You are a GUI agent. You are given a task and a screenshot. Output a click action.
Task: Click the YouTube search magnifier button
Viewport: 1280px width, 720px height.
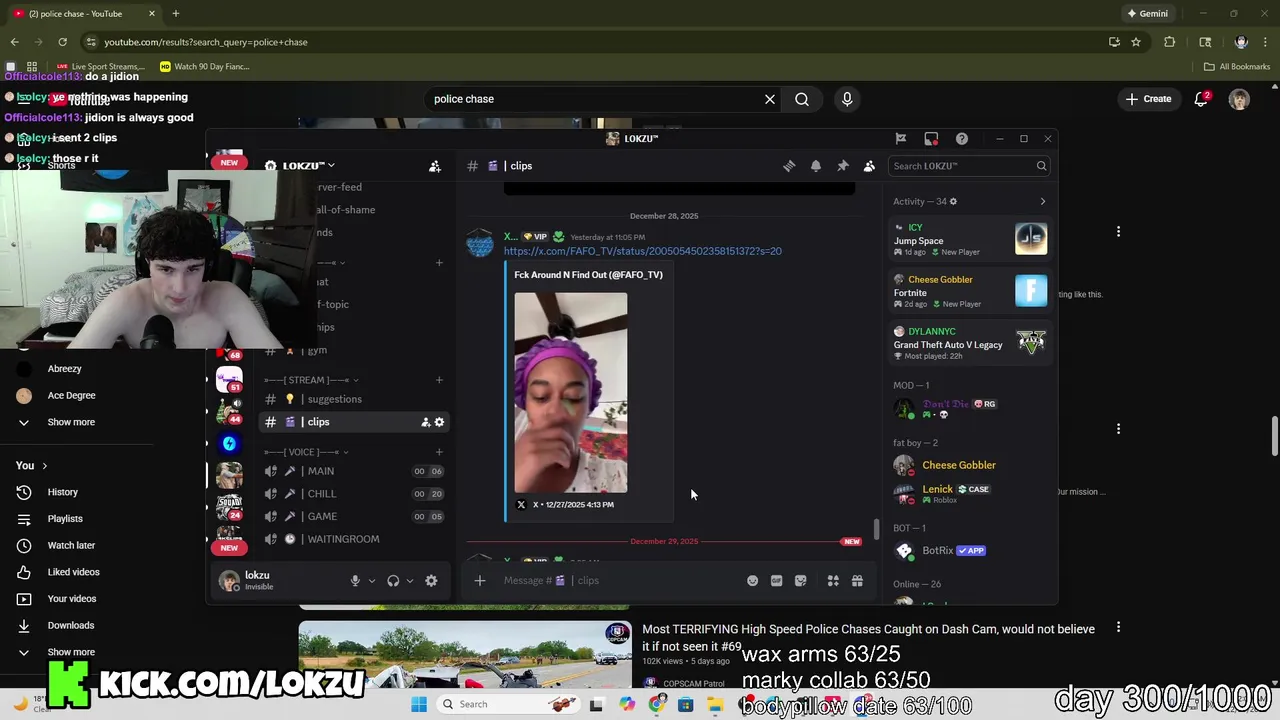pos(802,99)
